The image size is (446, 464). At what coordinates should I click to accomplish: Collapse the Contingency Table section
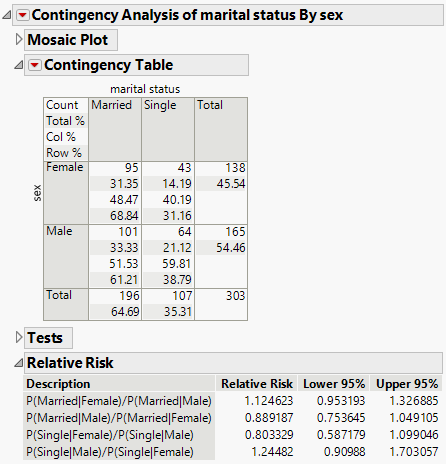[19, 65]
